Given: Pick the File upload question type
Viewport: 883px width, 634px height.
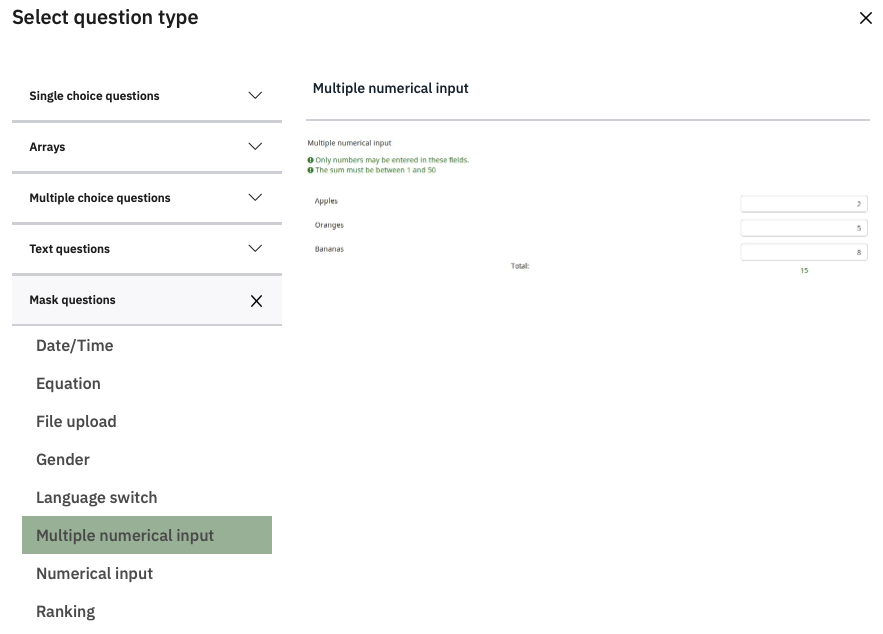Looking at the screenshot, I should tap(76, 422).
